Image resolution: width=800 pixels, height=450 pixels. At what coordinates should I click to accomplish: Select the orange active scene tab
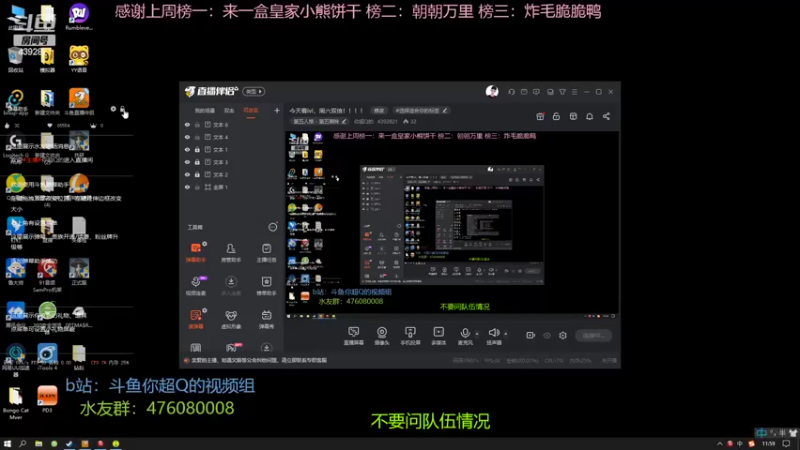pos(251,110)
